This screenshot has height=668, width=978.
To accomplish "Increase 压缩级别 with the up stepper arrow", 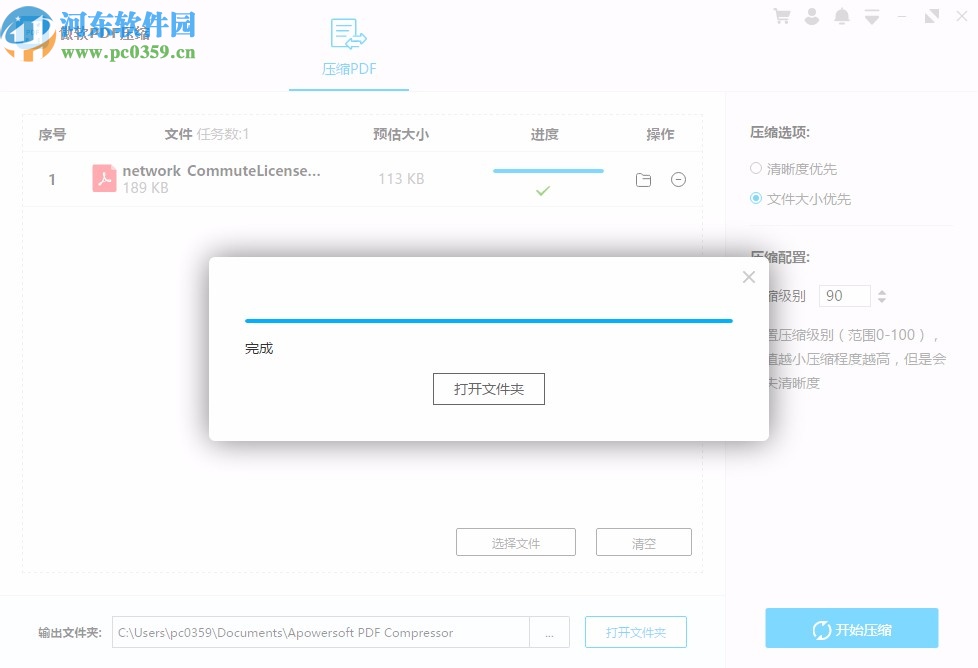I will (x=881, y=290).
